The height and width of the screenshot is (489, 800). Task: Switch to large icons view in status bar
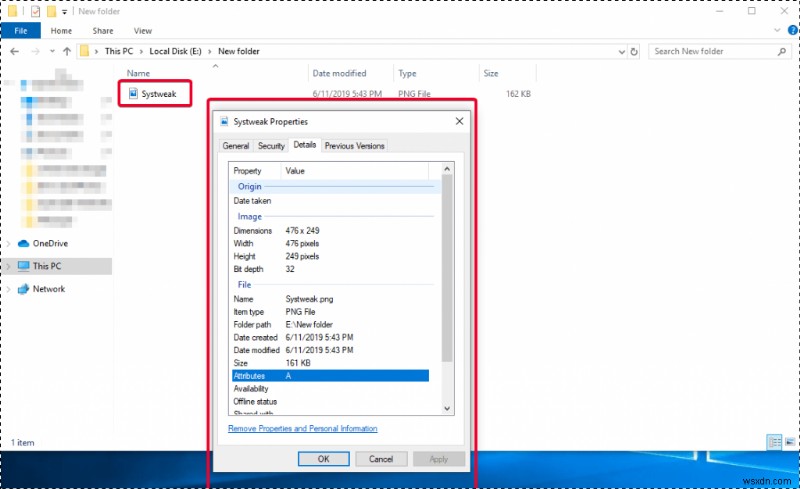[x=789, y=441]
